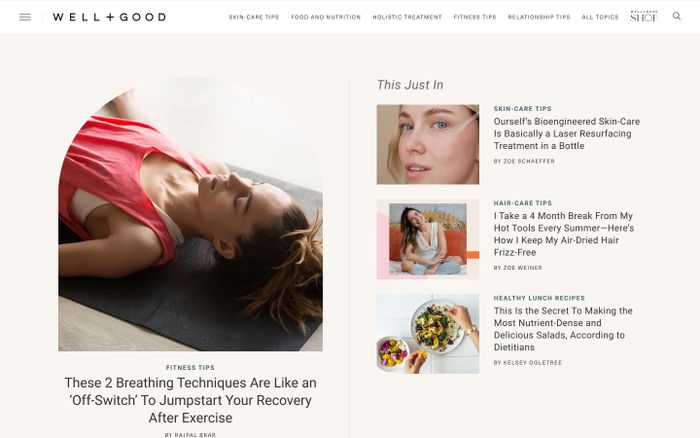Open Relationship Tips nav item
This screenshot has height=438, width=700.
[539, 17]
